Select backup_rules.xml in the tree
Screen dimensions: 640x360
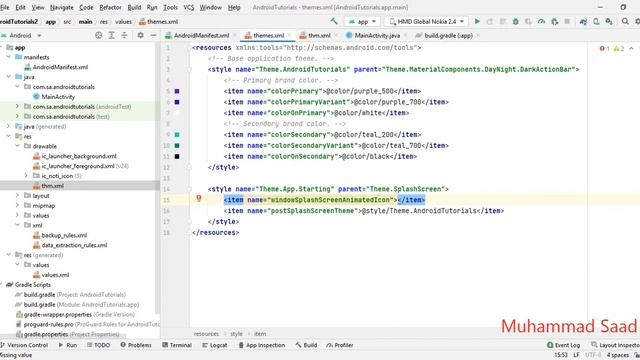64,235
